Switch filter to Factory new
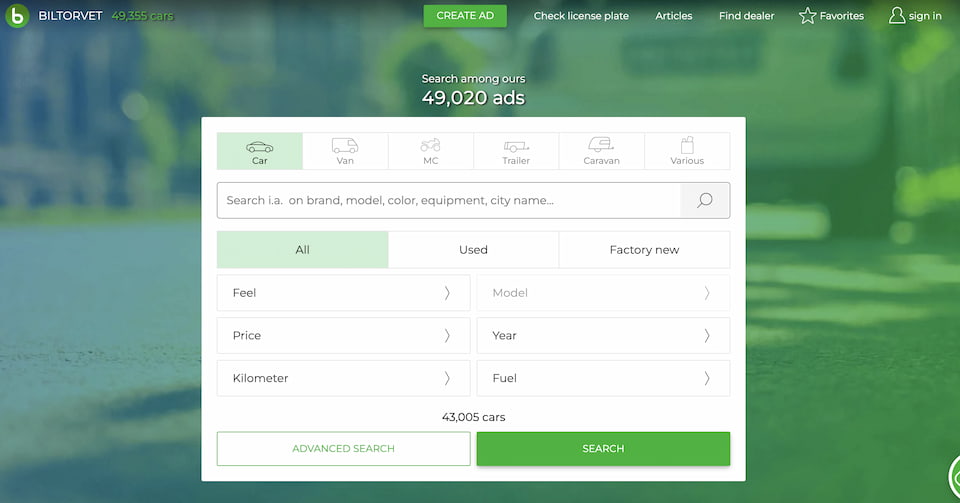The height and width of the screenshot is (503, 960). pyautogui.click(x=644, y=250)
